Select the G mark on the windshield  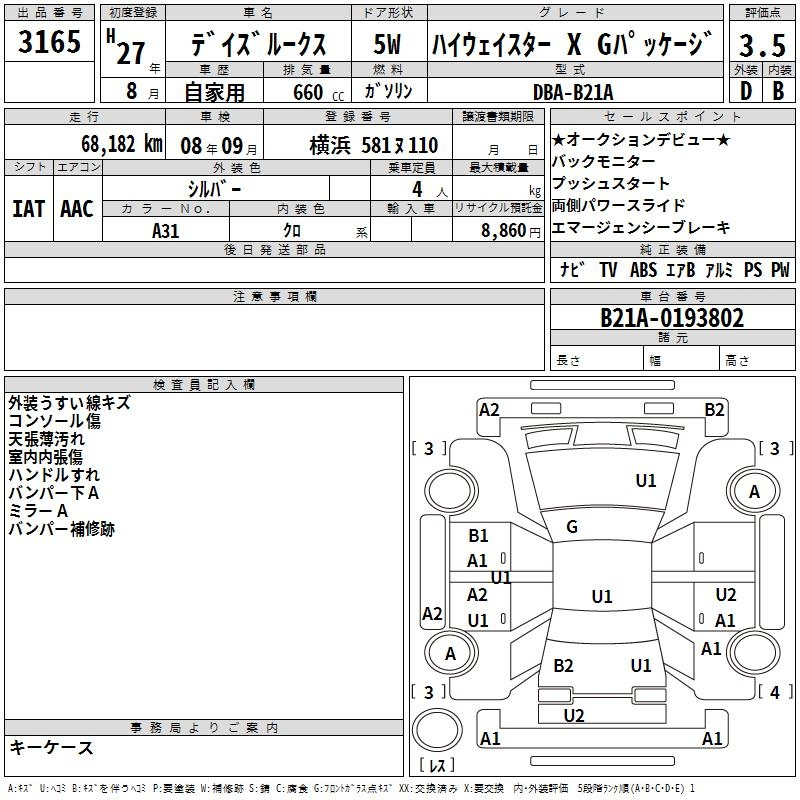pyautogui.click(x=572, y=527)
